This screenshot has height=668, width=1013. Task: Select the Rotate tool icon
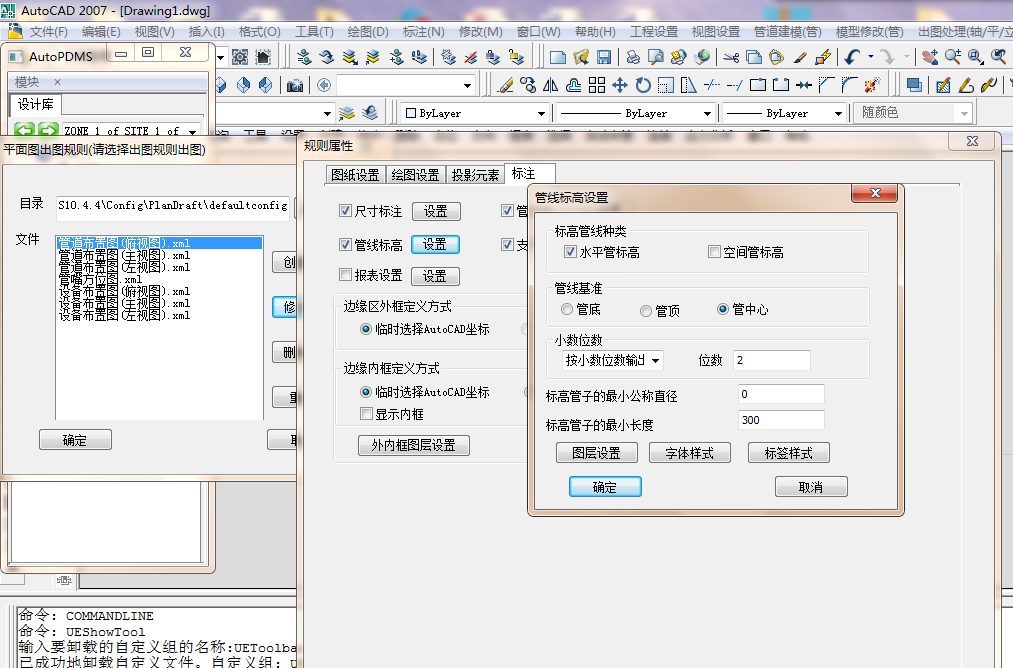click(x=643, y=85)
